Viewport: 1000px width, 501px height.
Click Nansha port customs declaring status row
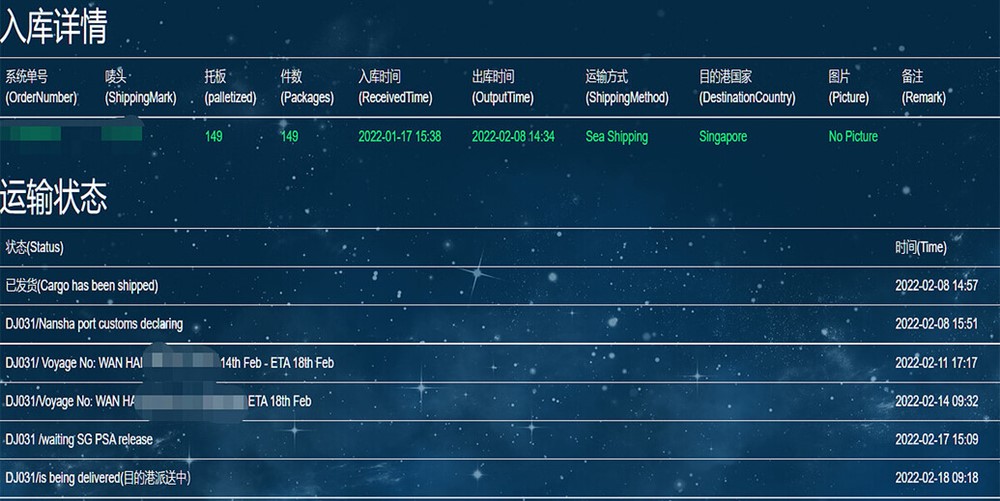click(x=94, y=324)
